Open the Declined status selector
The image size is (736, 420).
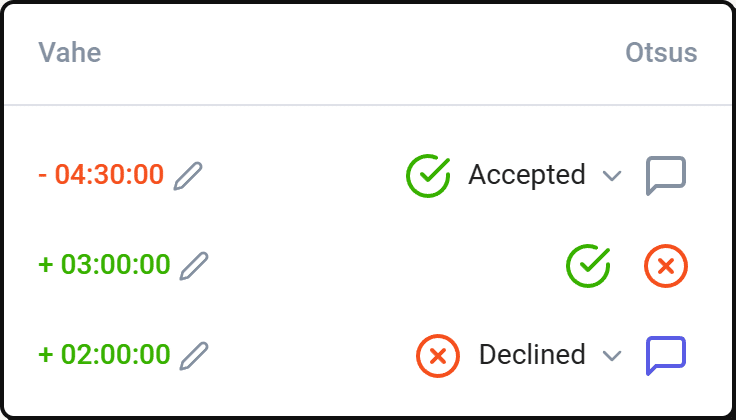coord(519,356)
